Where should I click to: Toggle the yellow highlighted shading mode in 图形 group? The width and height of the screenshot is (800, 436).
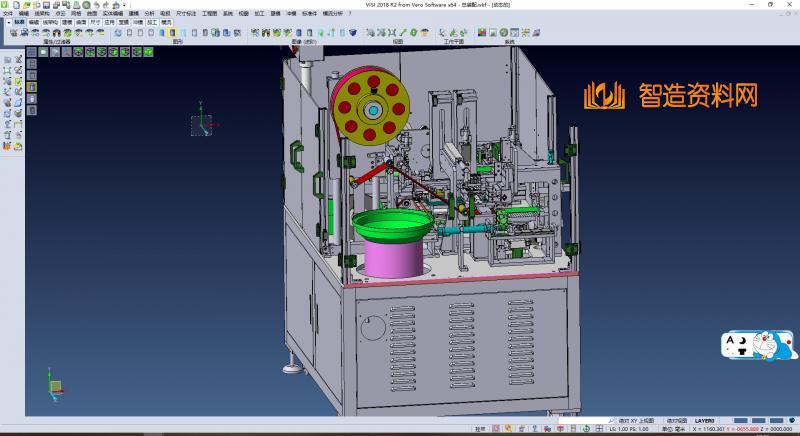(x=172, y=33)
